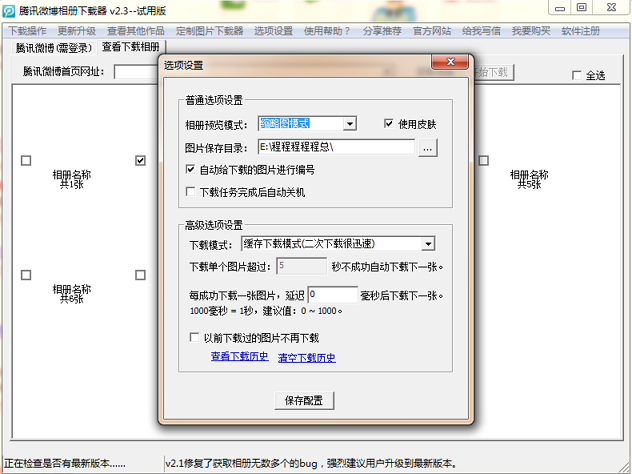Toggle the 全选 checkbox
Image resolution: width=632 pixels, height=474 pixels.
[x=577, y=75]
